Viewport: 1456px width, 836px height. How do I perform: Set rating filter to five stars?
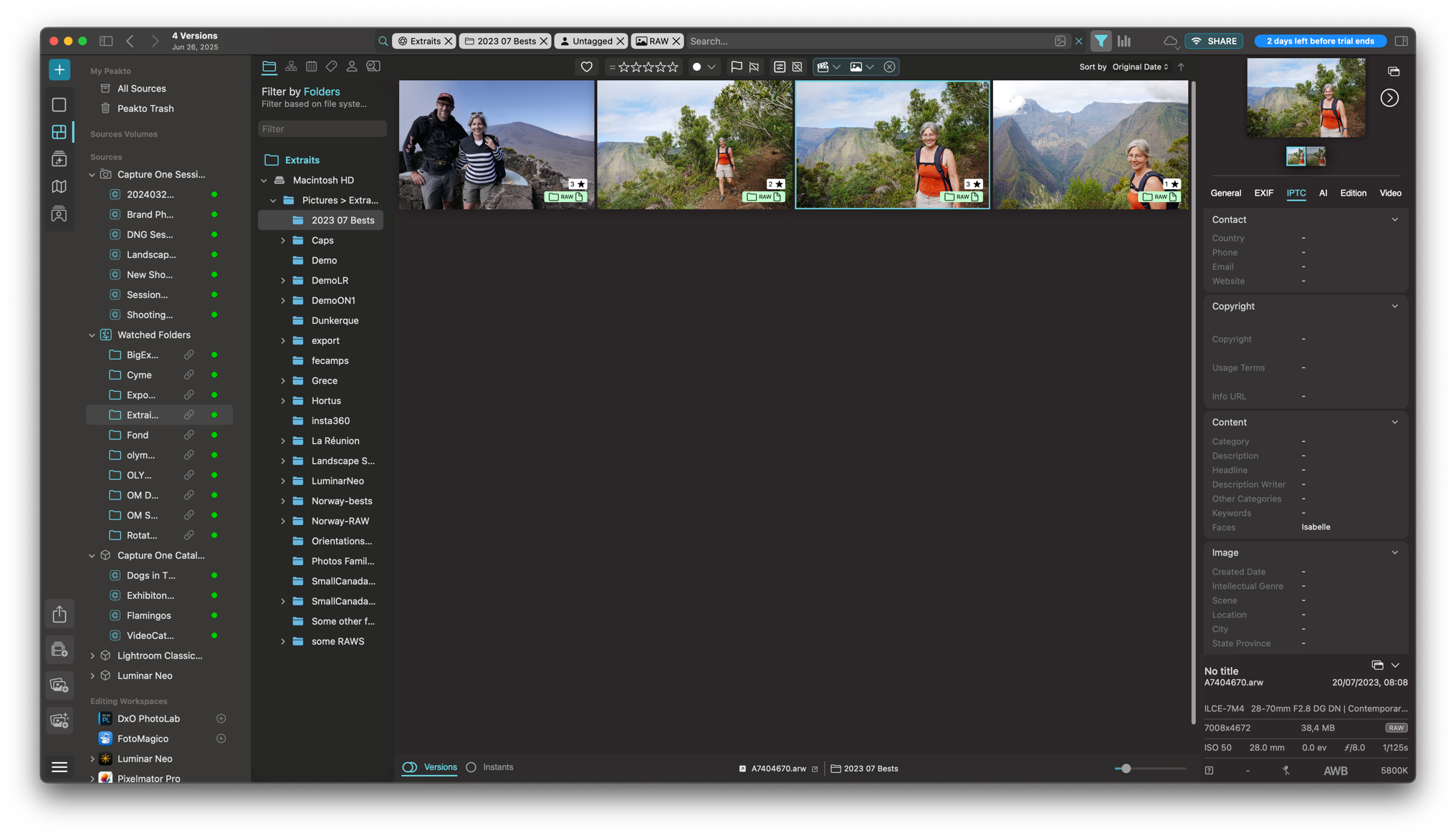click(672, 67)
